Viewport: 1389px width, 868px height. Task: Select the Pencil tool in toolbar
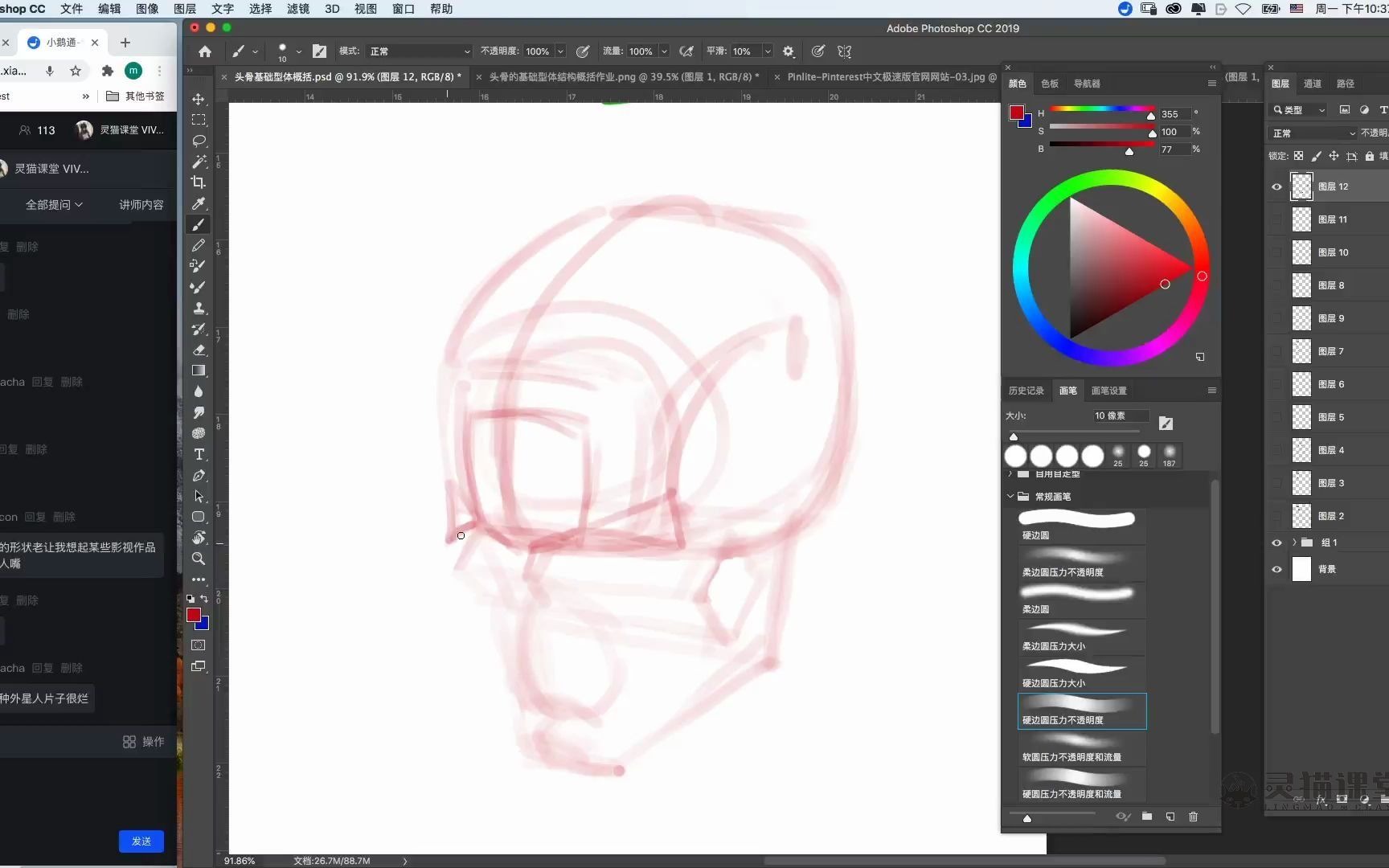pos(199,245)
